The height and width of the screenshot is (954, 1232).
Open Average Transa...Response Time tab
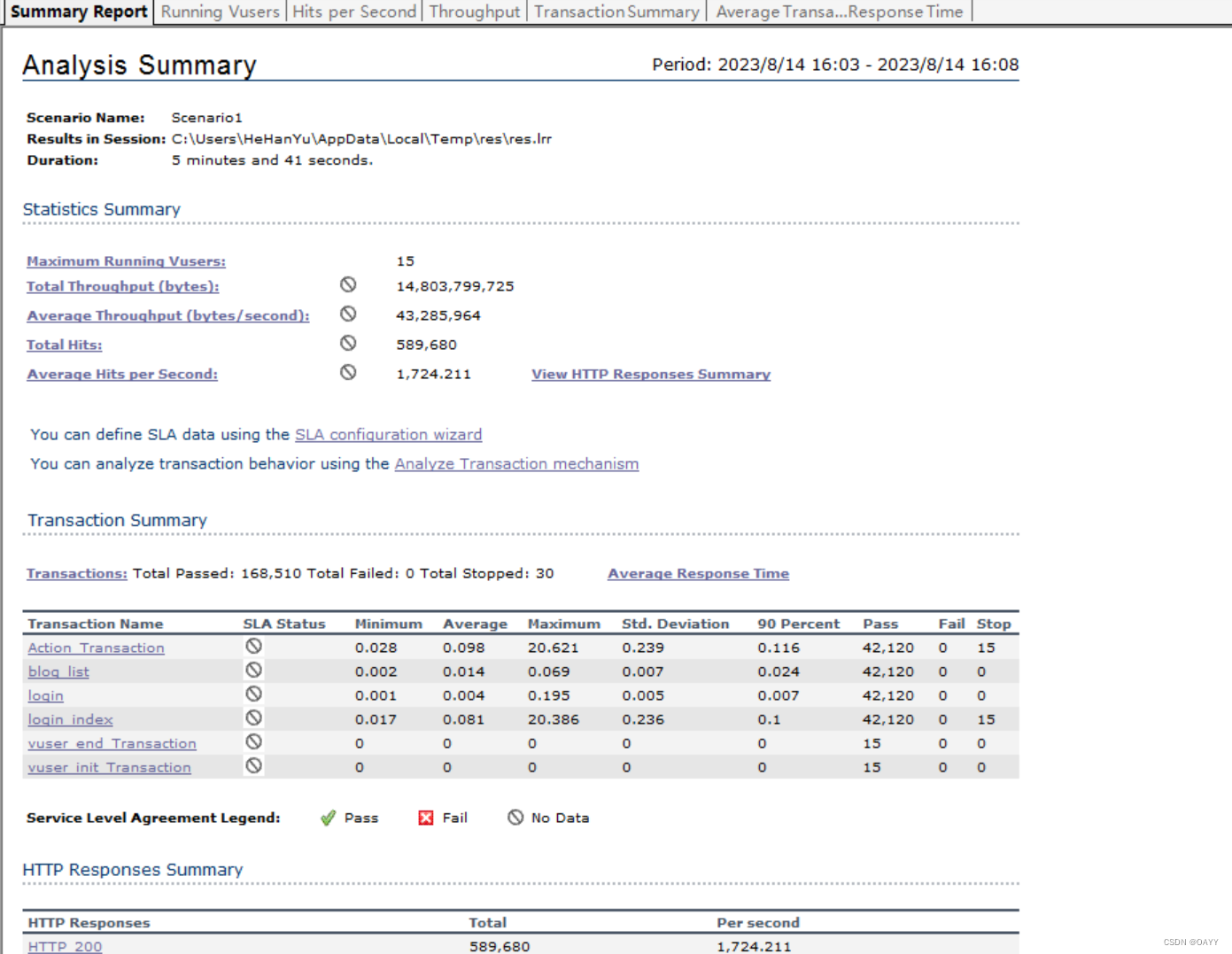[839, 12]
